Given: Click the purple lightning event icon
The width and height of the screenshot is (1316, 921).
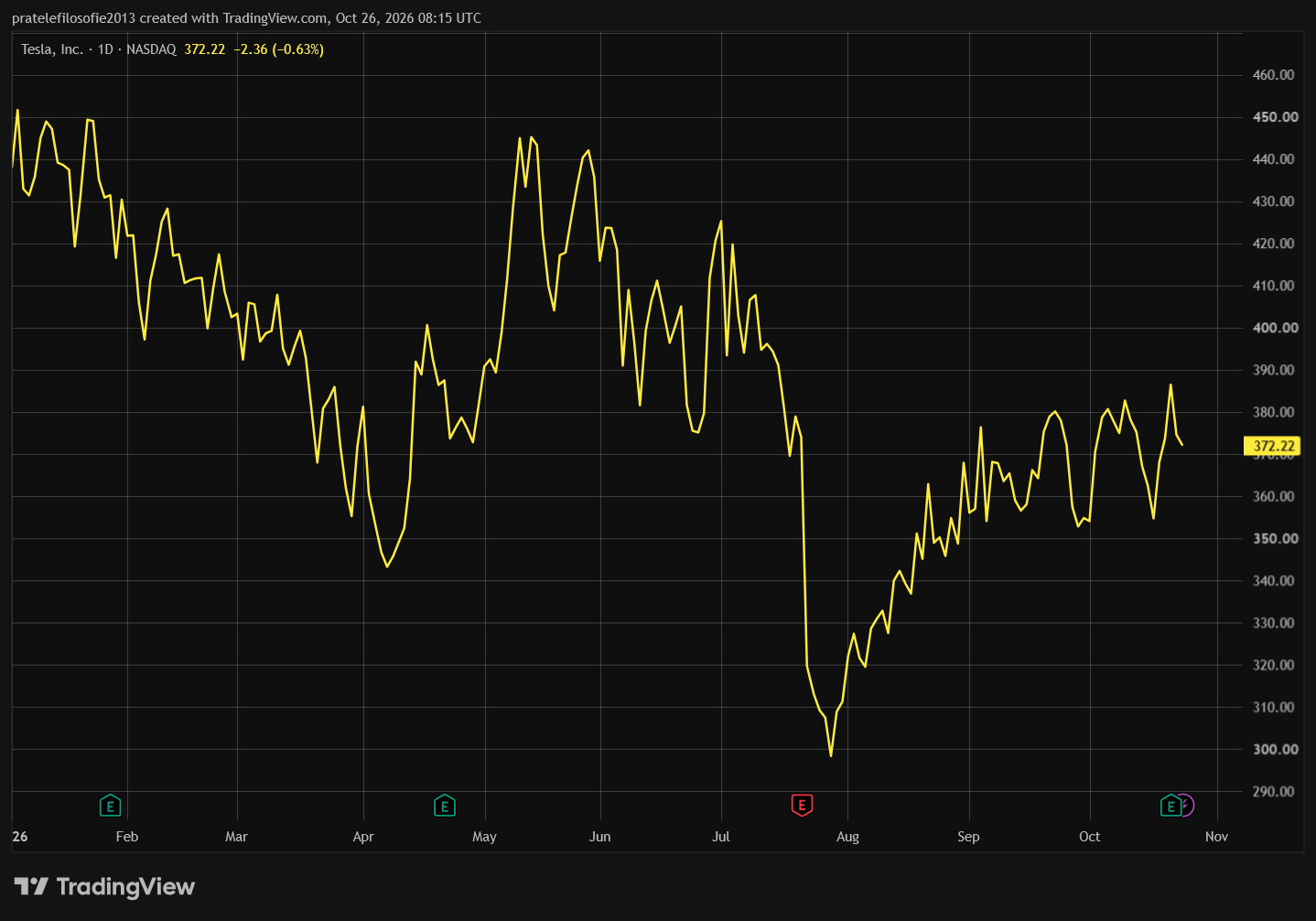Looking at the screenshot, I should pyautogui.click(x=1186, y=806).
